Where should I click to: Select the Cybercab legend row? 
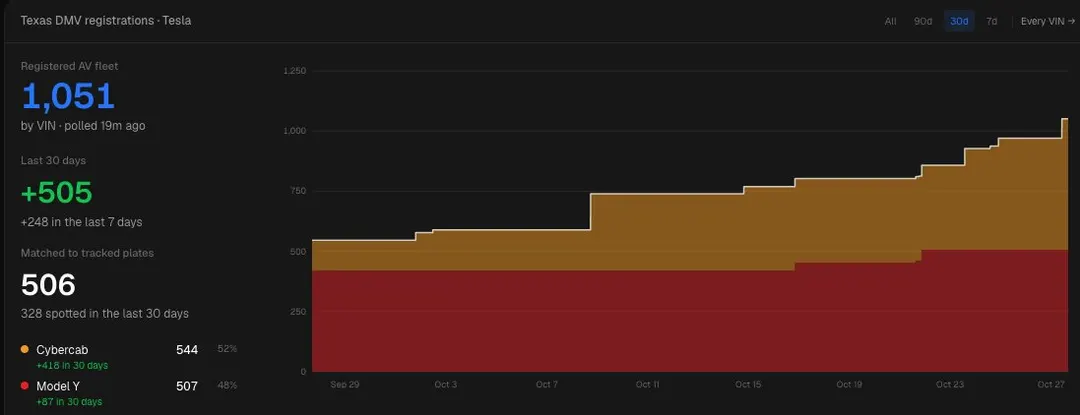pos(129,356)
